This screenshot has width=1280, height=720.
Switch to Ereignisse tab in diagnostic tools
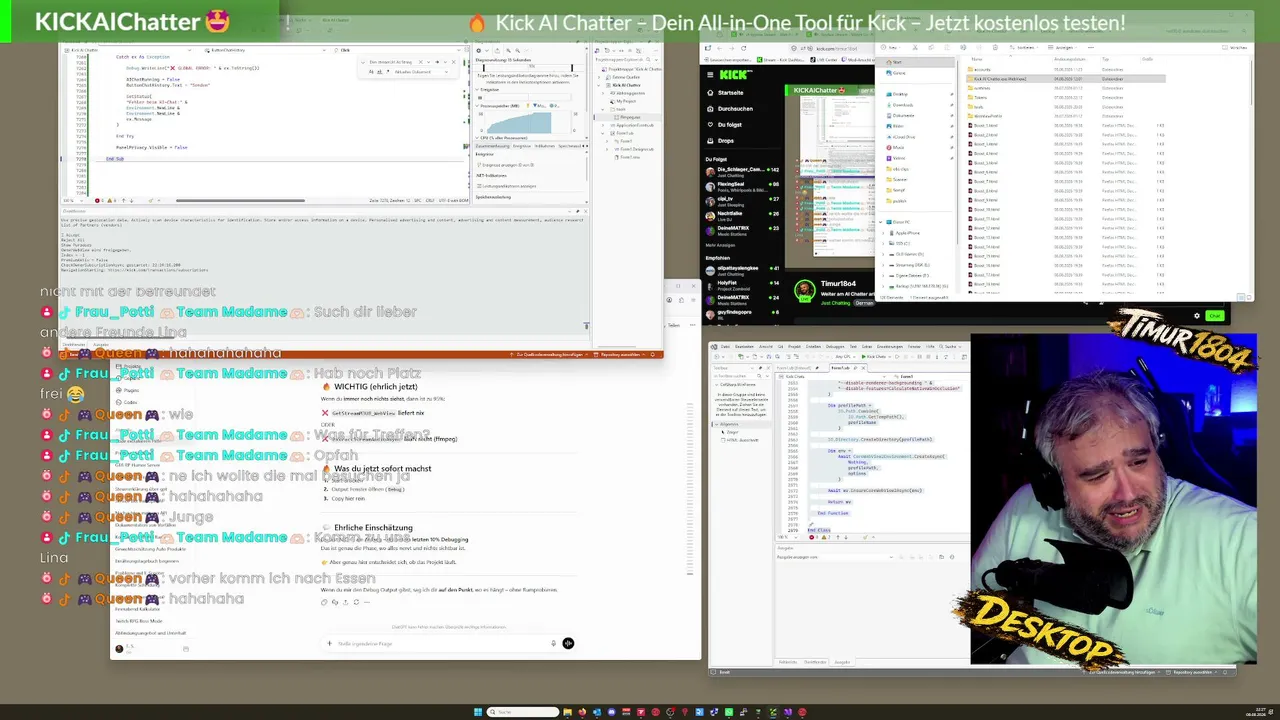pos(521,146)
